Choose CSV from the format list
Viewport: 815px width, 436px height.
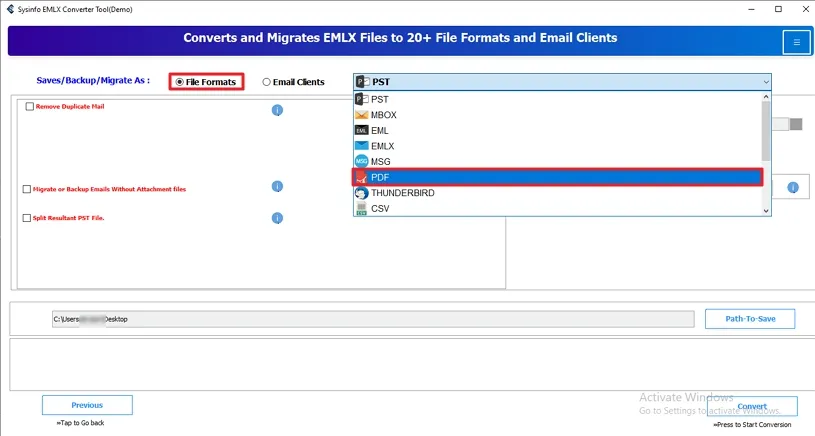[x=558, y=208]
